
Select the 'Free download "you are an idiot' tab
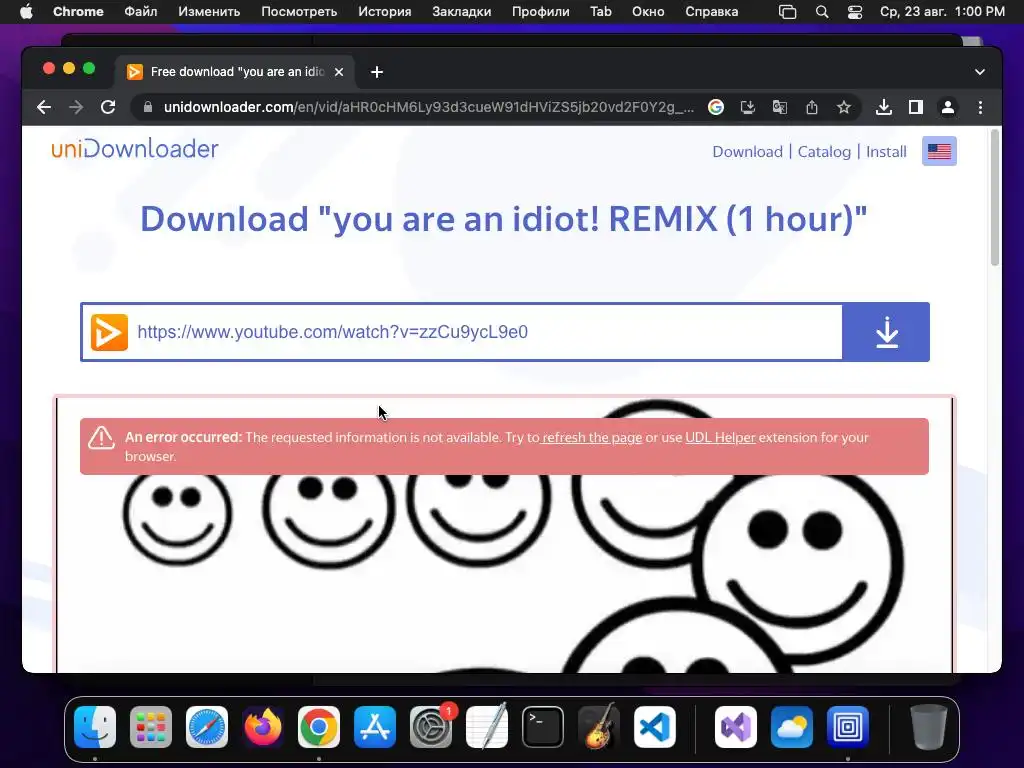click(235, 72)
